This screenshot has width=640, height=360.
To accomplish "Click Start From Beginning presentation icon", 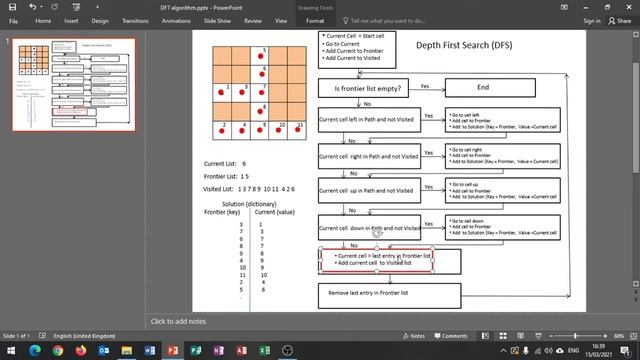I will pyautogui.click(x=76, y=7).
